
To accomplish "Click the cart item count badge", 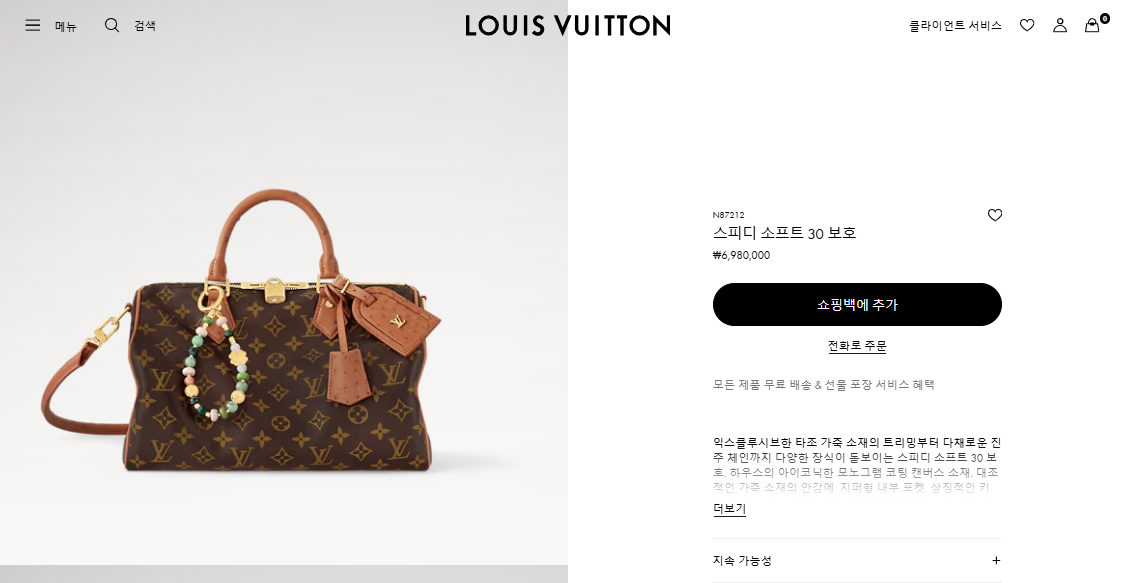I will (1105, 19).
